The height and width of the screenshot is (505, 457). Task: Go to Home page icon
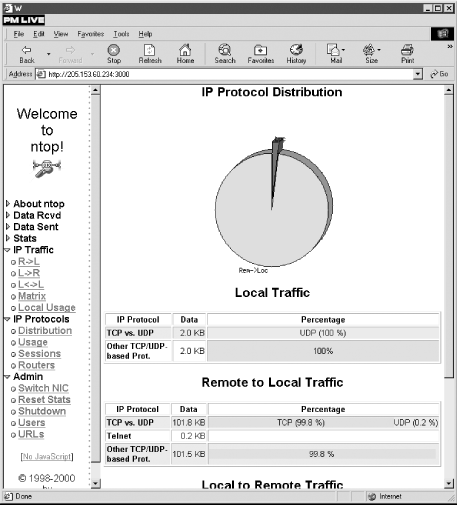[185, 50]
